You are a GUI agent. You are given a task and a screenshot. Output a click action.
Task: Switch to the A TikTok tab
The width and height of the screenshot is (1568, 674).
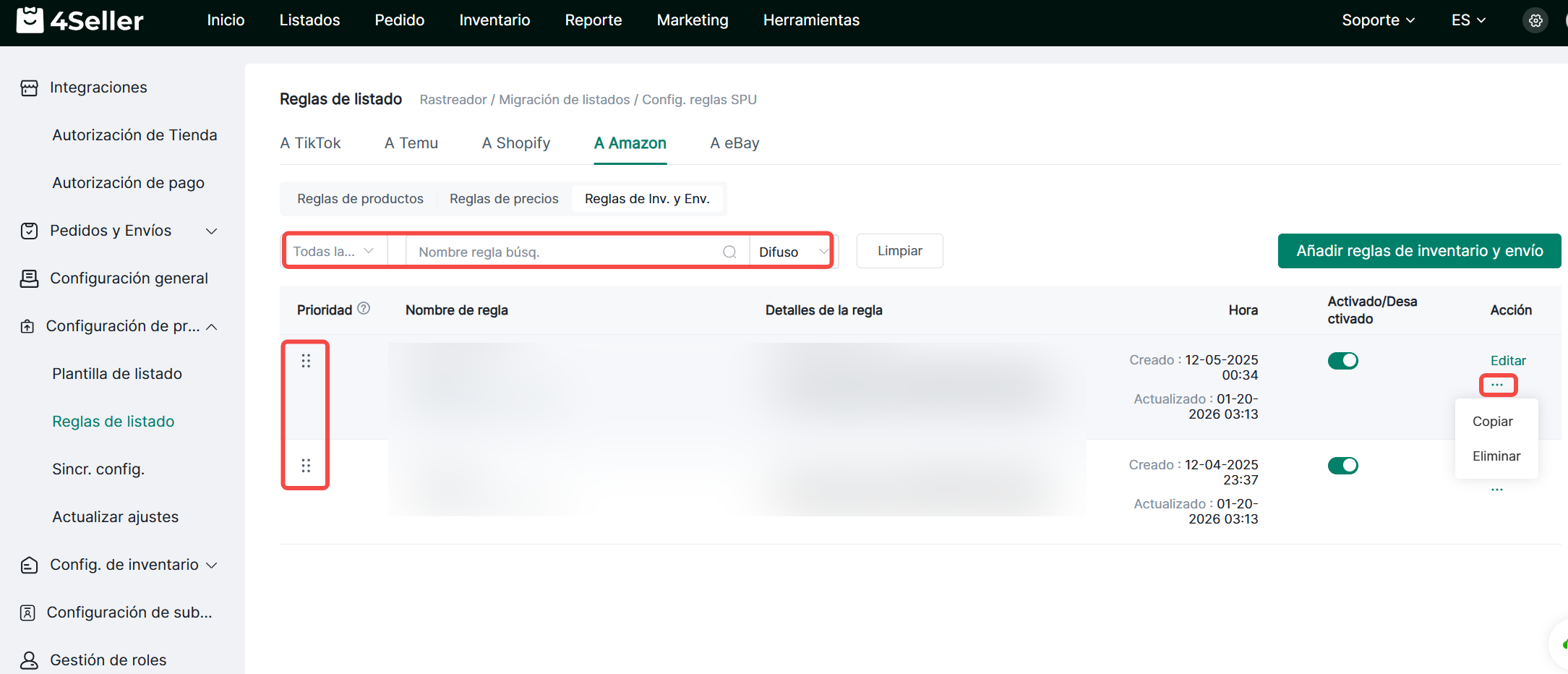tap(310, 143)
